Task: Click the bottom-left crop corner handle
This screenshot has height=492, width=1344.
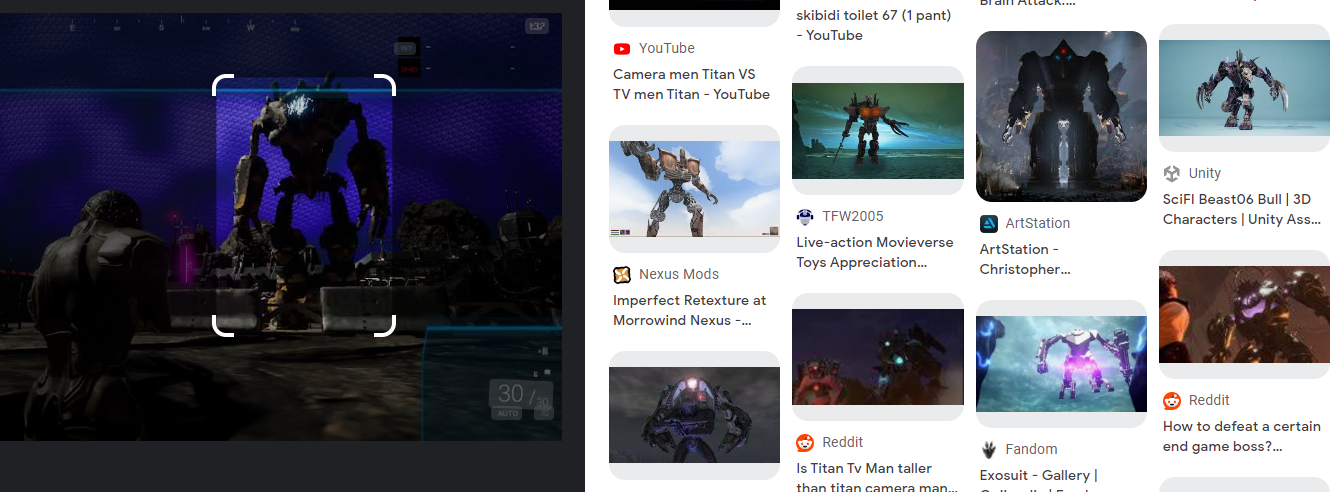Action: click(224, 326)
